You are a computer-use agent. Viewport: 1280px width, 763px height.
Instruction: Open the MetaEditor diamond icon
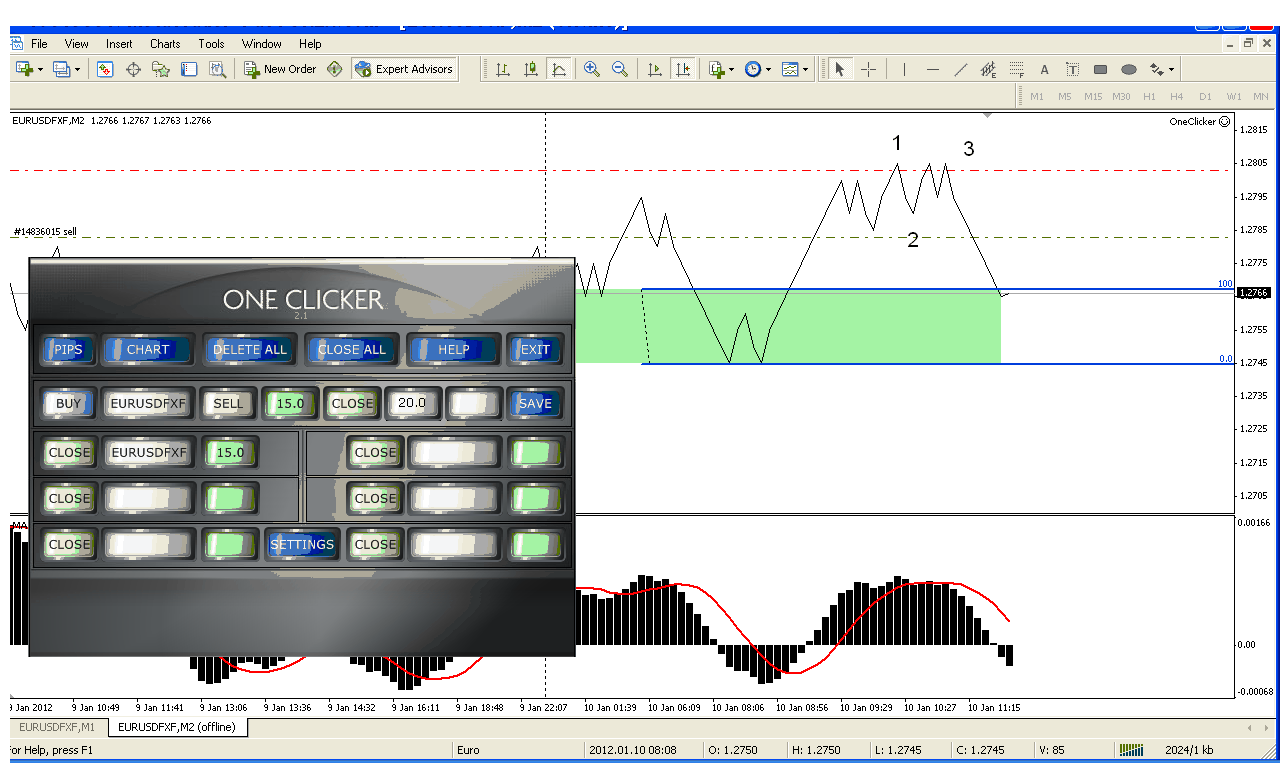[x=335, y=69]
